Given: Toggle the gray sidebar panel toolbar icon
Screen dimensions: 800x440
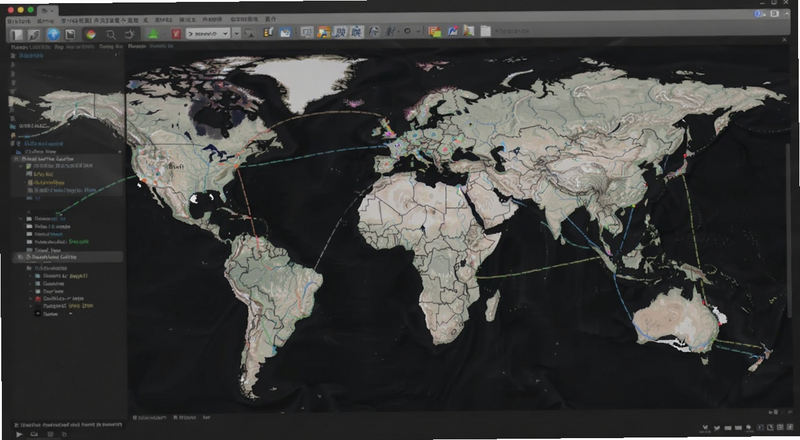Looking at the screenshot, I should (17, 34).
